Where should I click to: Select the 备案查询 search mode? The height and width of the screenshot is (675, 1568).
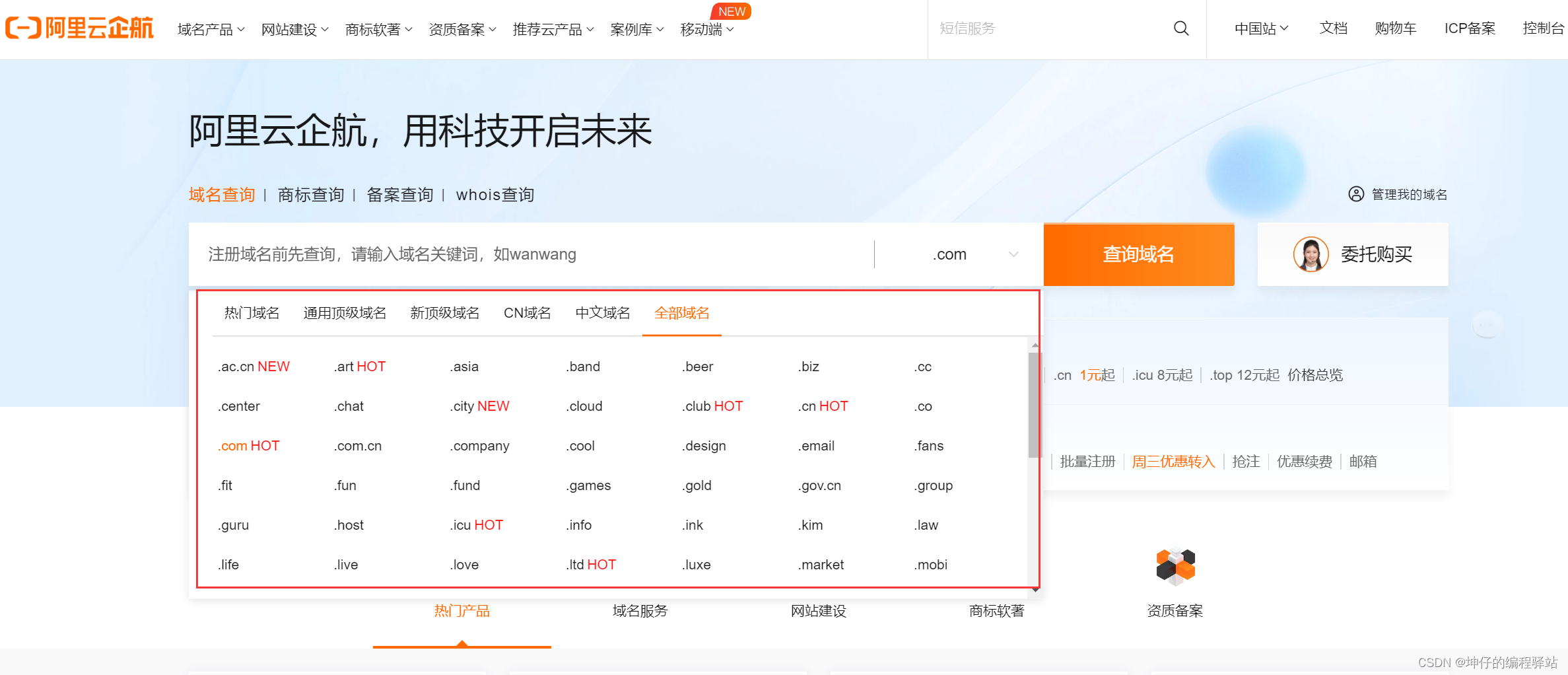[x=400, y=195]
